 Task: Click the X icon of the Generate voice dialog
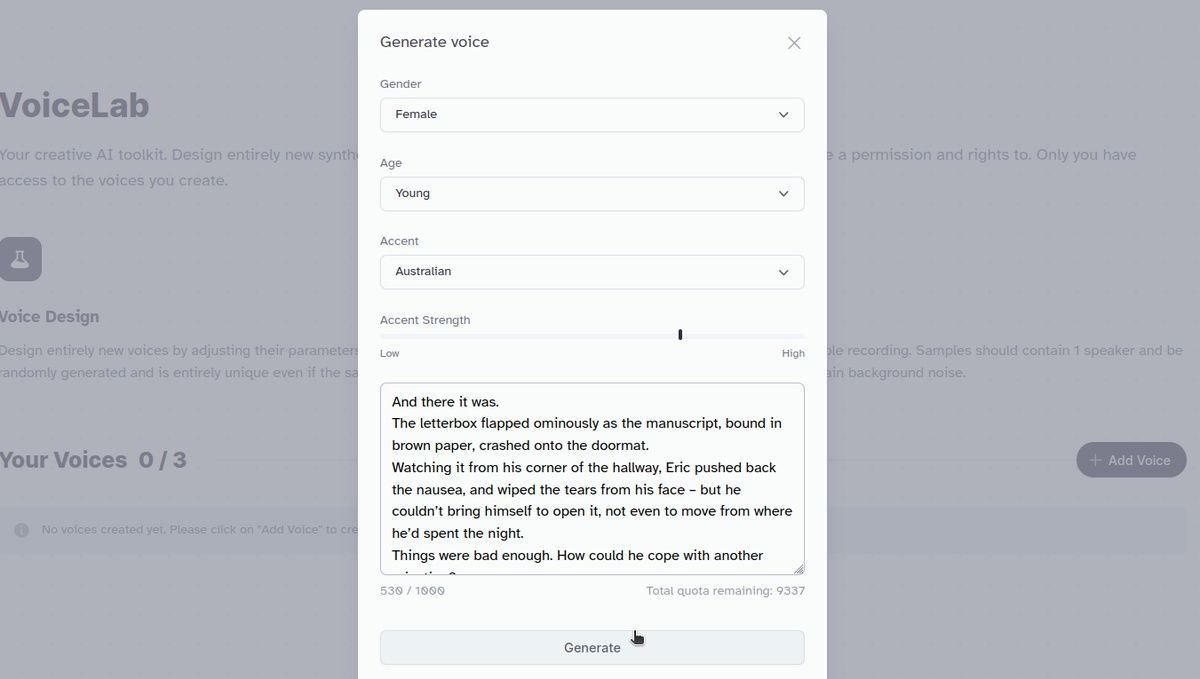coord(794,43)
